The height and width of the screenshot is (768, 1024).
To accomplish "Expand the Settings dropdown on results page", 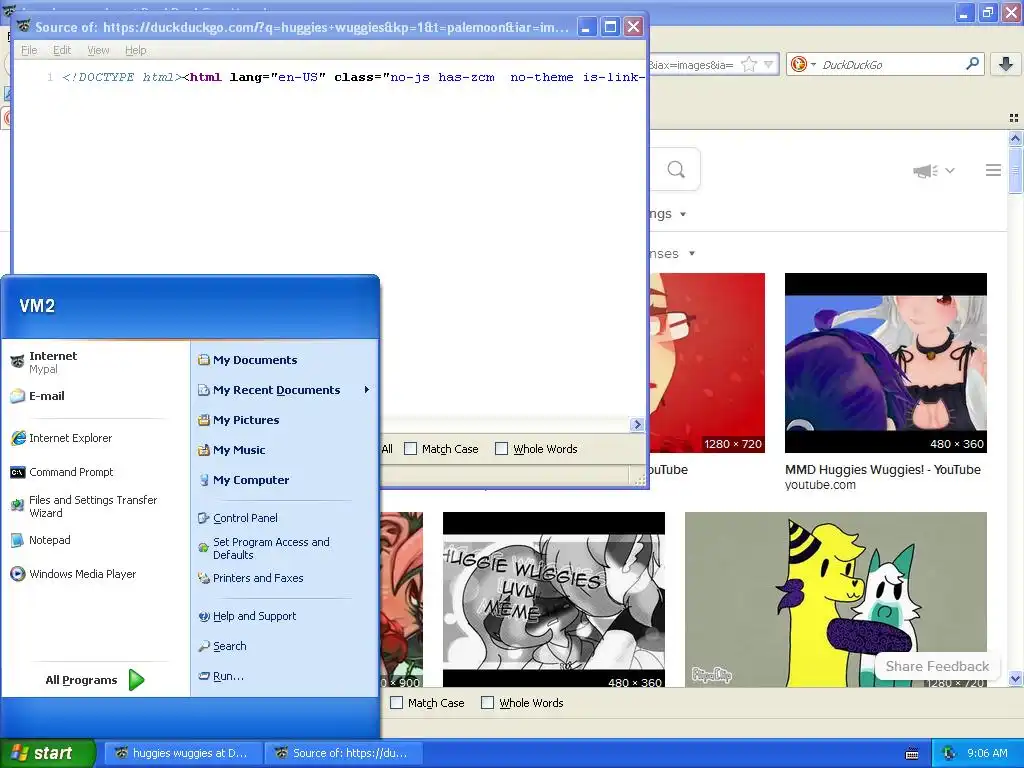I will (668, 214).
